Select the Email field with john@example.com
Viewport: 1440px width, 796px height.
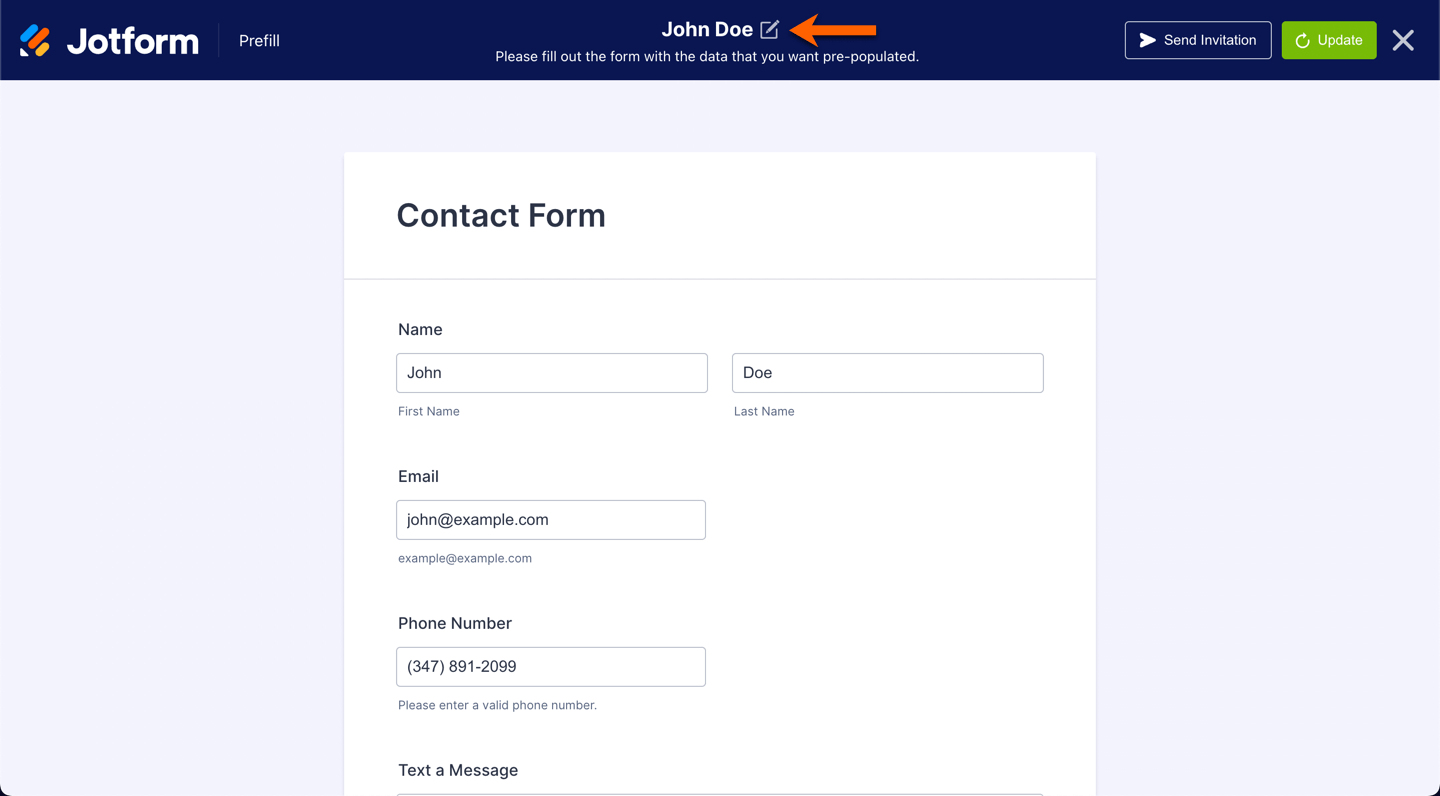coord(550,520)
